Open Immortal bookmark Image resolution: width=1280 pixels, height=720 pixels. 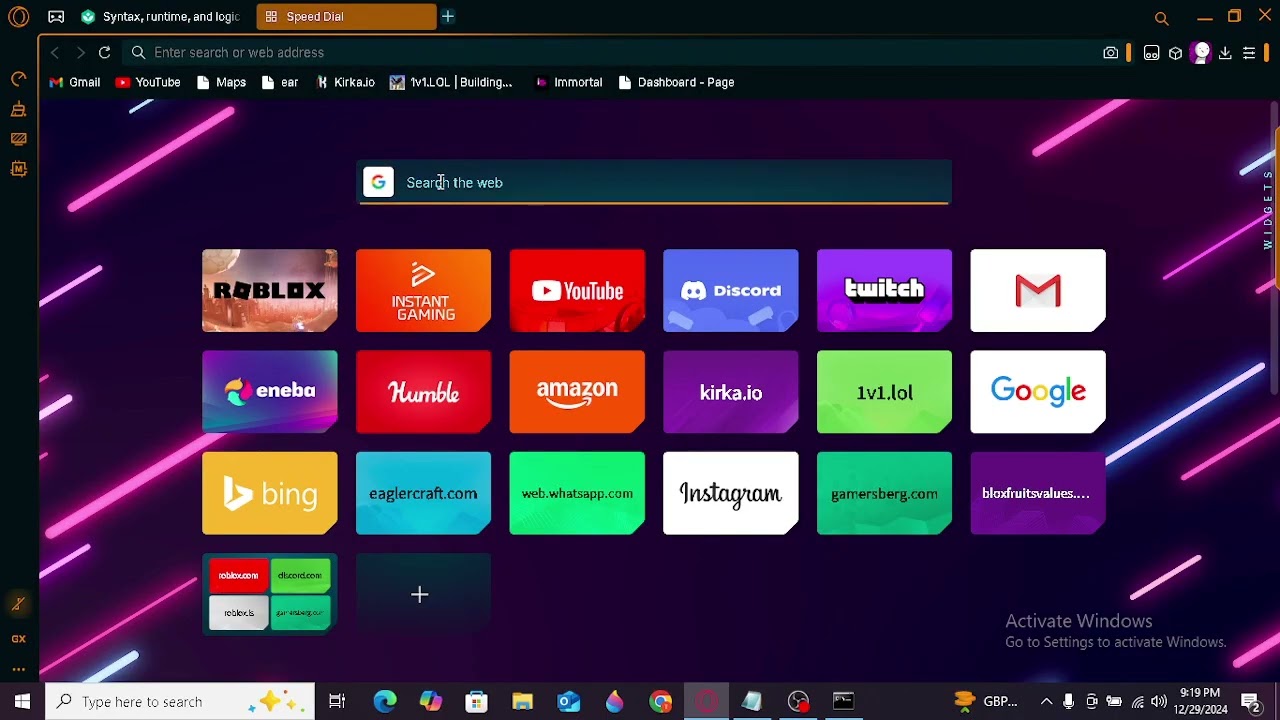coord(568,82)
